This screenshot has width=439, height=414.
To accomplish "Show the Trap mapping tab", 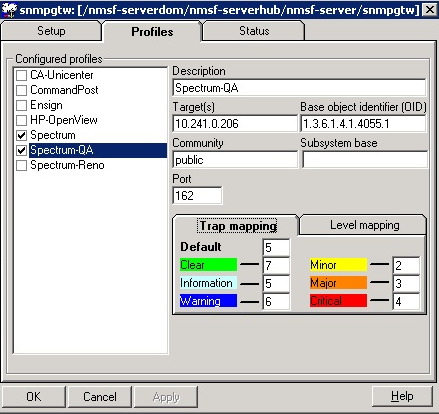I will tap(236, 226).
